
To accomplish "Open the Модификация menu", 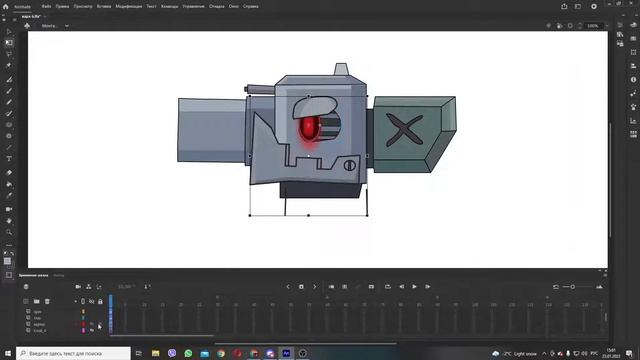I will [129, 6].
